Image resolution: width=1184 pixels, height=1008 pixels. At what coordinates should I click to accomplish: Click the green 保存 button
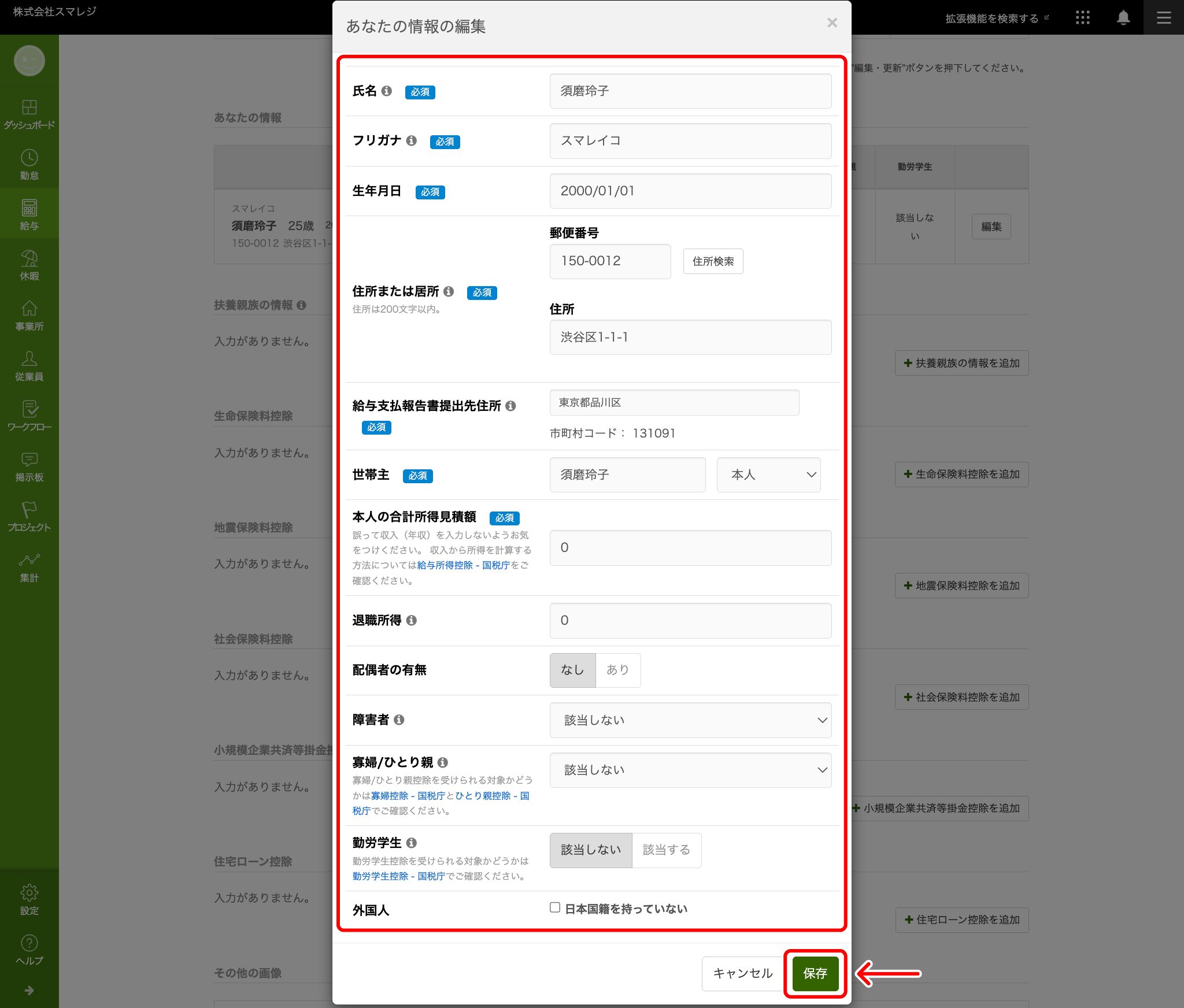point(815,973)
